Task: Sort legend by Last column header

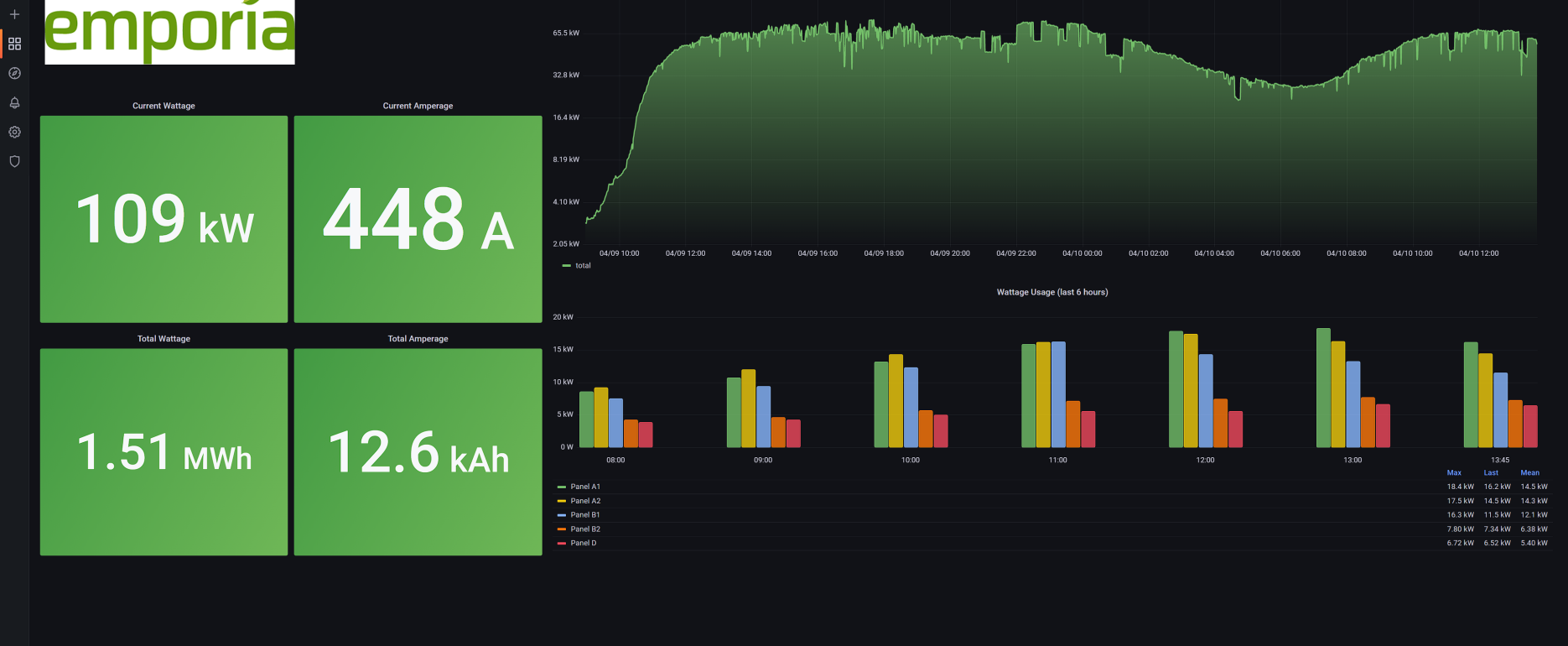Action: click(1491, 473)
